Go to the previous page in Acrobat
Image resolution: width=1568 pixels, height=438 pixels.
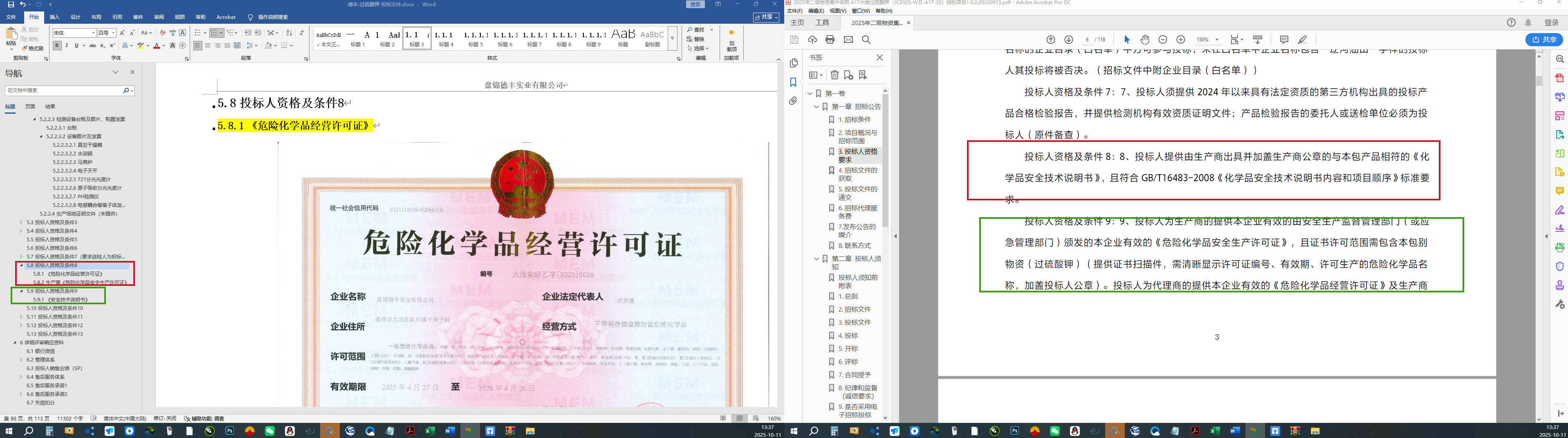coord(1051,40)
